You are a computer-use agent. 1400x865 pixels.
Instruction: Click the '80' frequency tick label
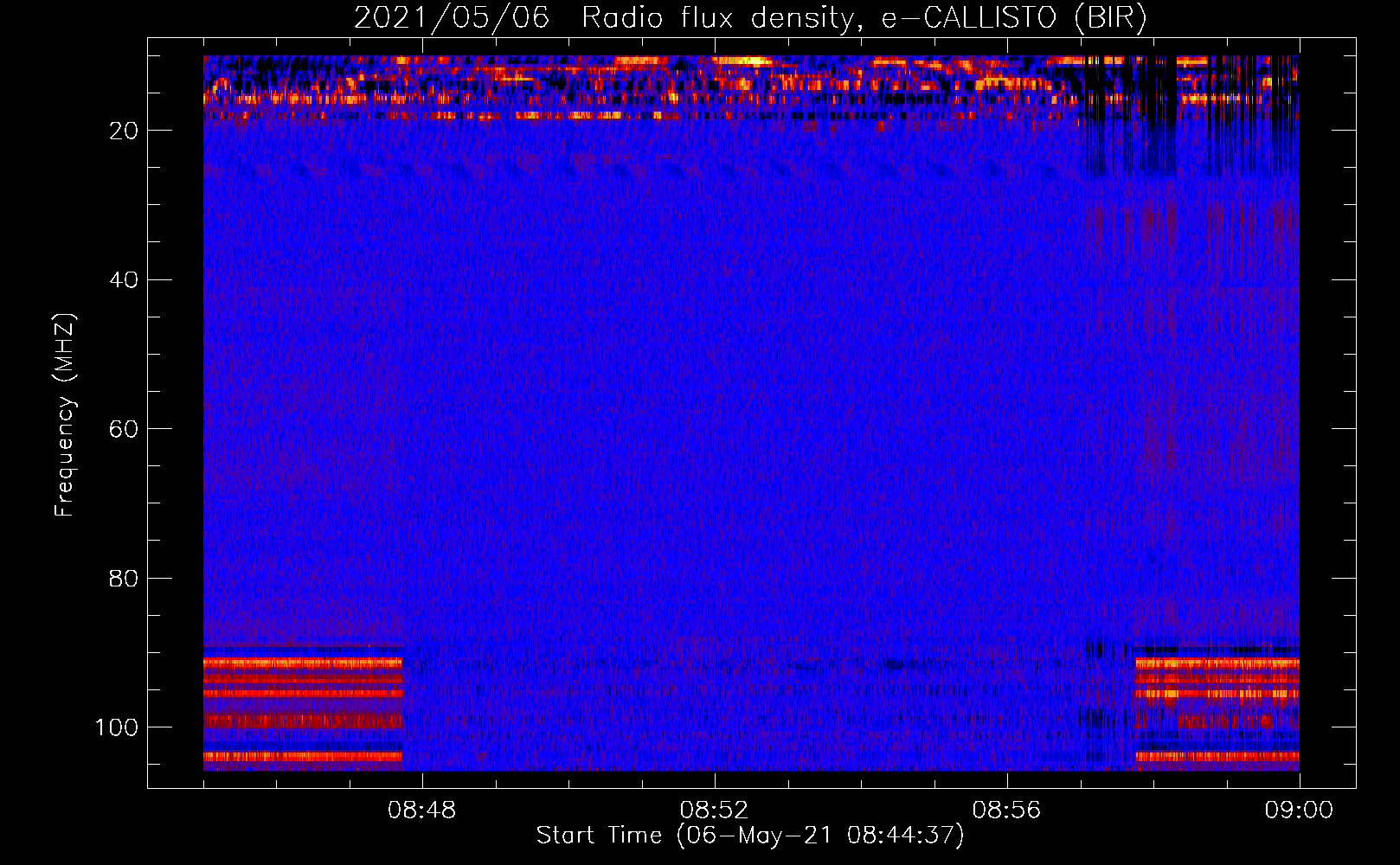click(124, 579)
